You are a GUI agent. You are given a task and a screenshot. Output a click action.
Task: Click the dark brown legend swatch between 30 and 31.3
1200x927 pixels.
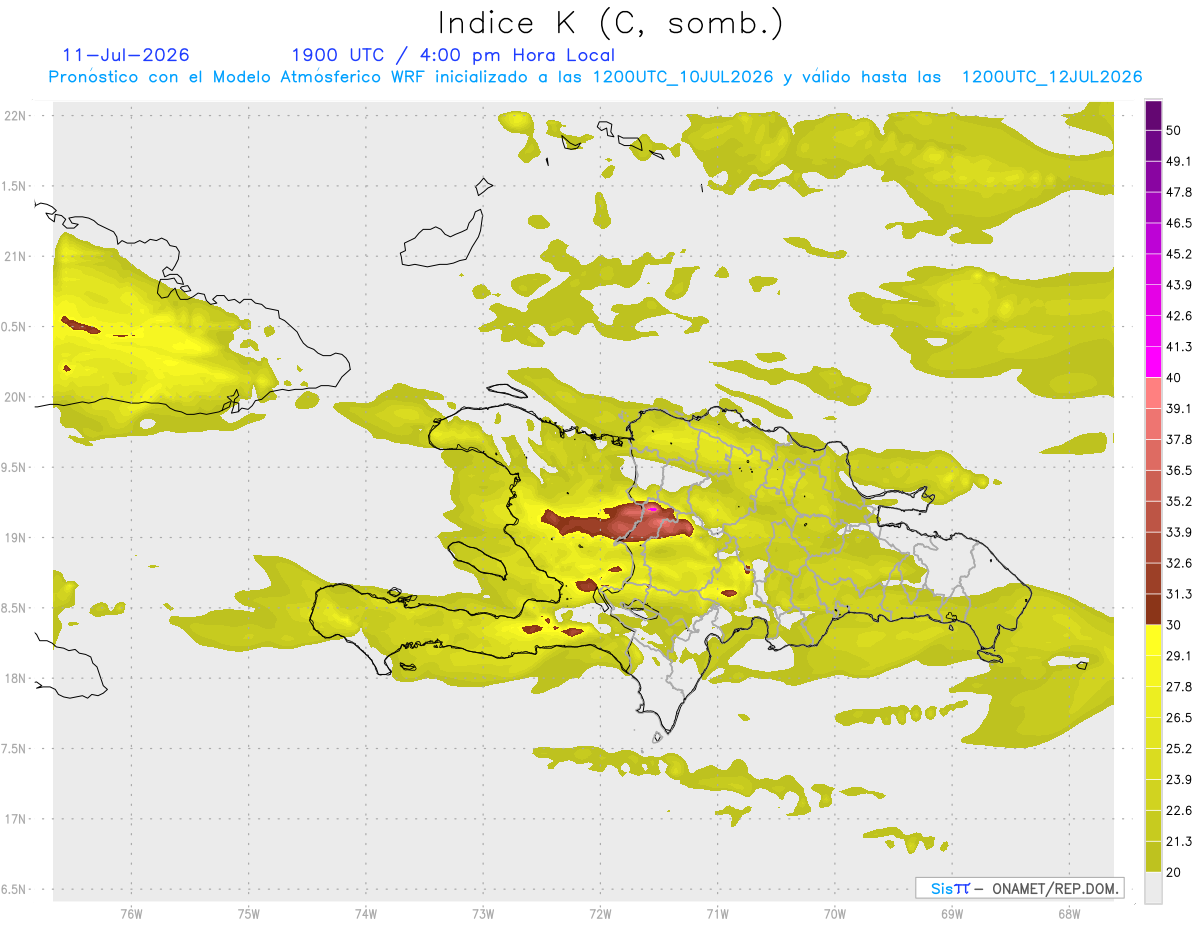pos(1153,609)
